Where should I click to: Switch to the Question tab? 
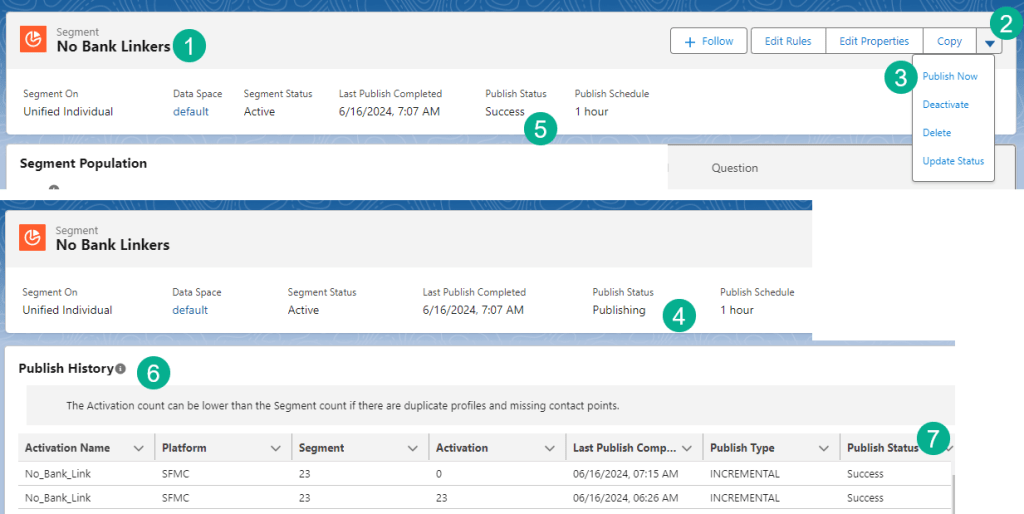click(734, 168)
